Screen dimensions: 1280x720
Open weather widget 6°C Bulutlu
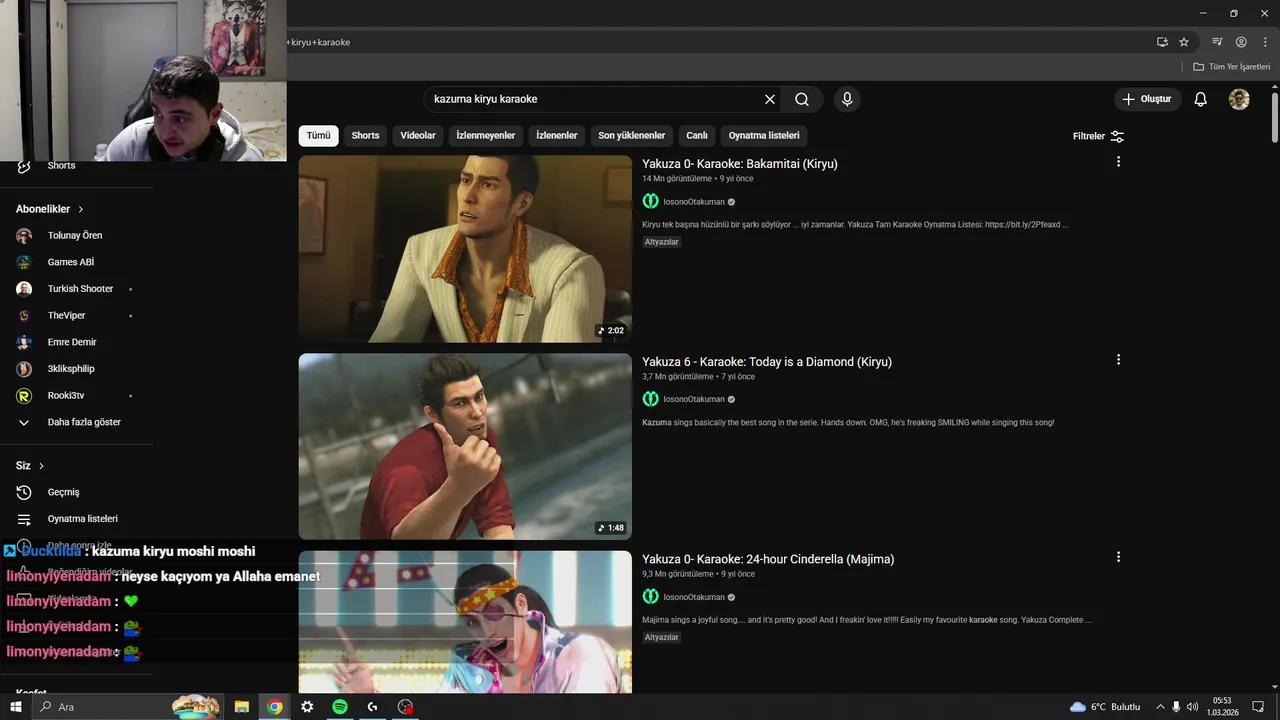click(x=1105, y=707)
